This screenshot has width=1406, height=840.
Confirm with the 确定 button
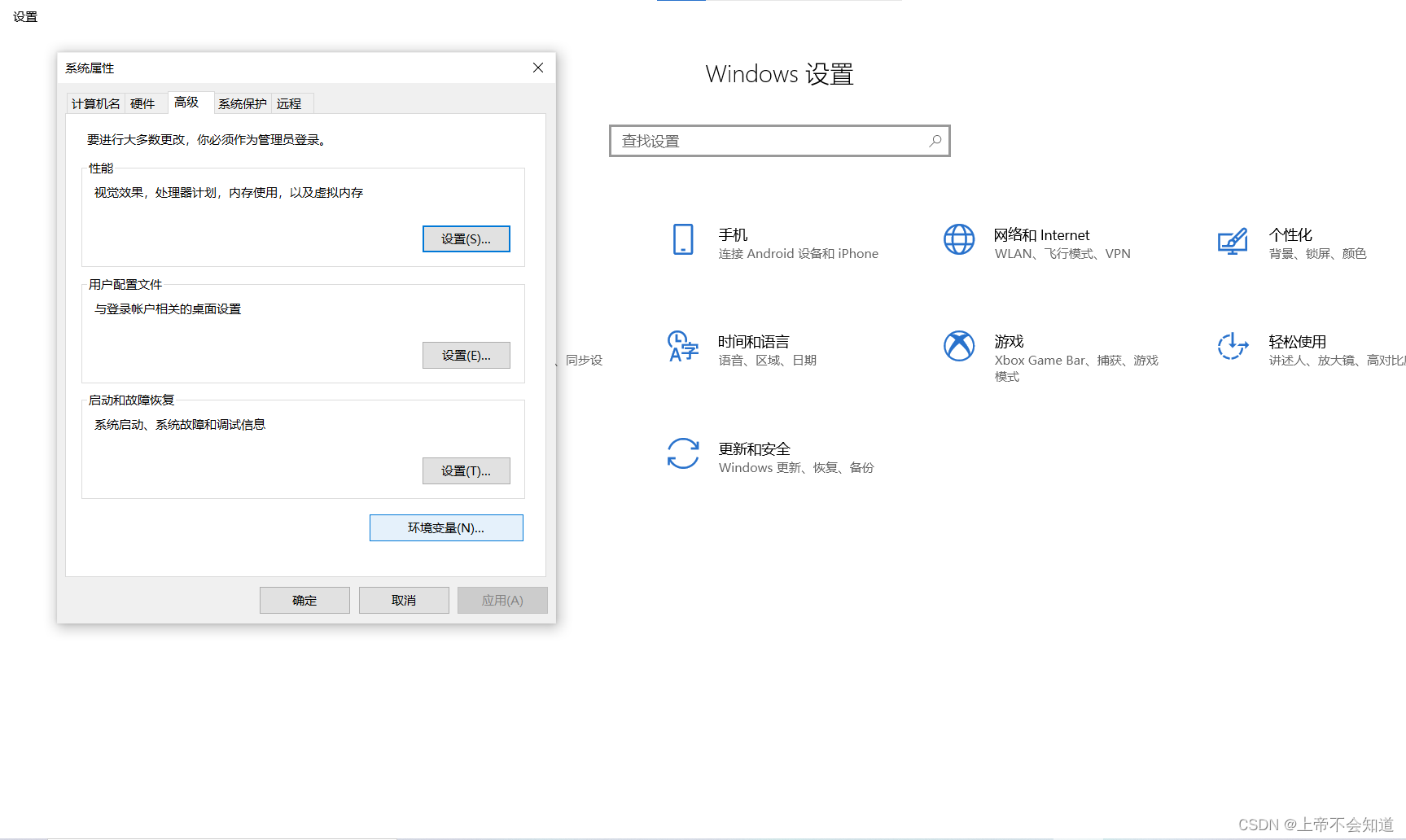304,600
